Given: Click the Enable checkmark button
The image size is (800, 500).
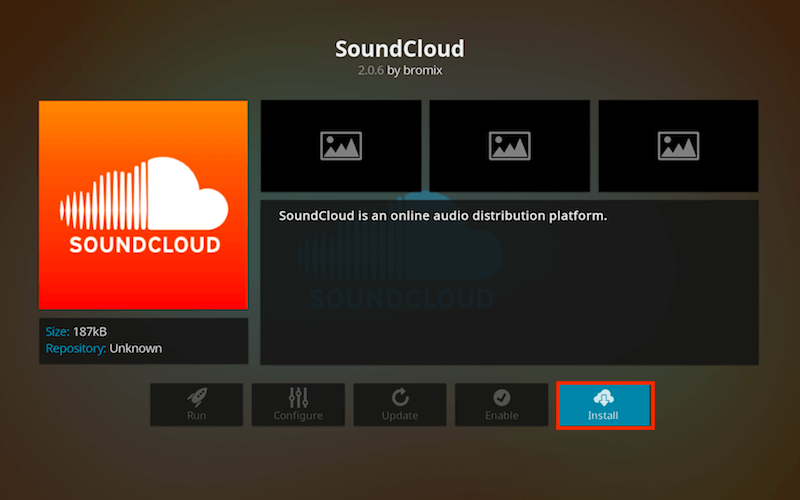Looking at the screenshot, I should coord(501,405).
